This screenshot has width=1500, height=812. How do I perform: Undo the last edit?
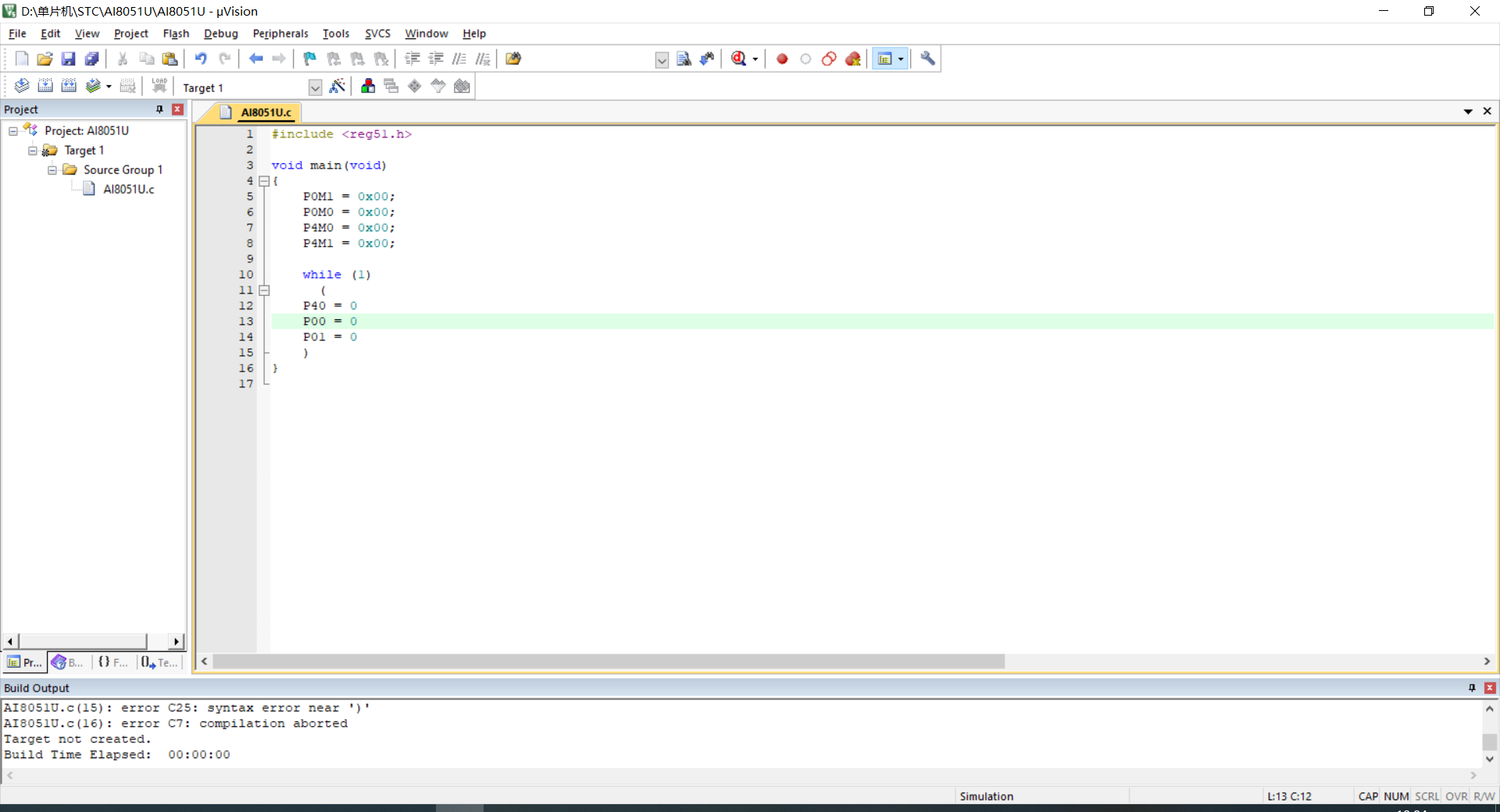pos(201,59)
